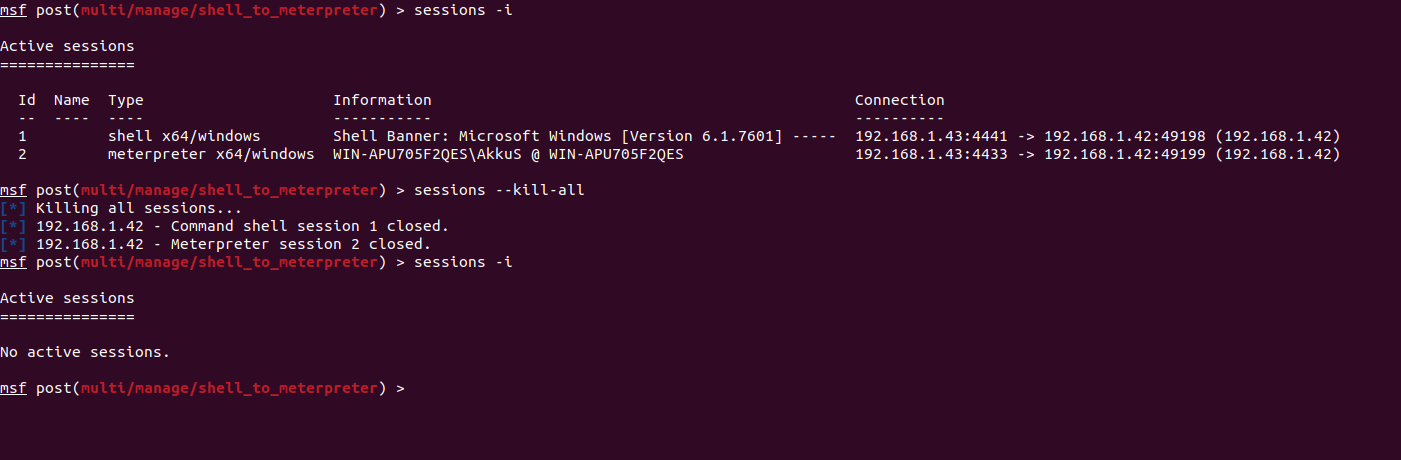1401x460 pixels.
Task: Click the 'Killing all sessions...' status line
Action: coord(139,208)
